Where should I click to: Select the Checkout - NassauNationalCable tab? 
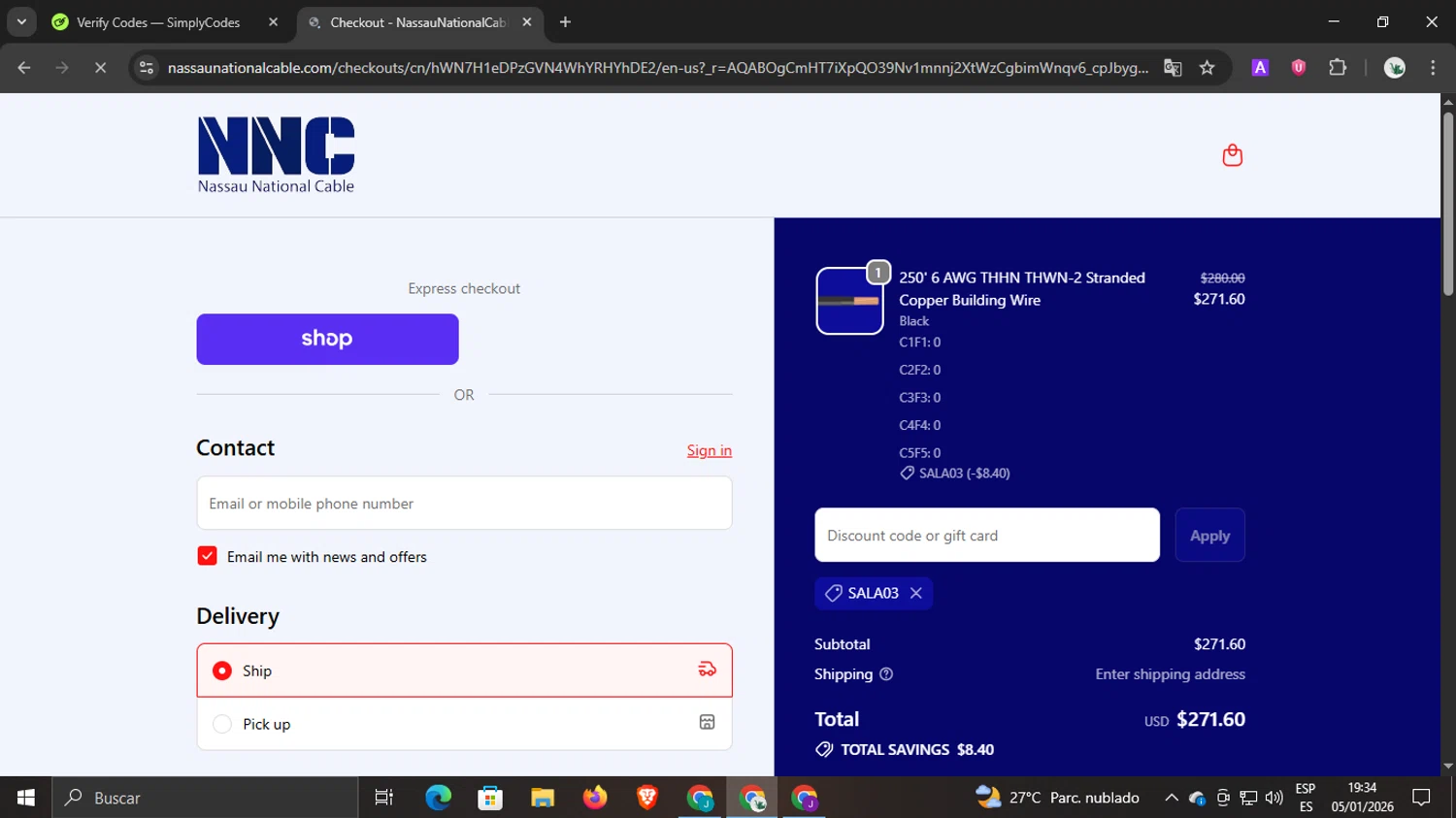pyautogui.click(x=419, y=22)
